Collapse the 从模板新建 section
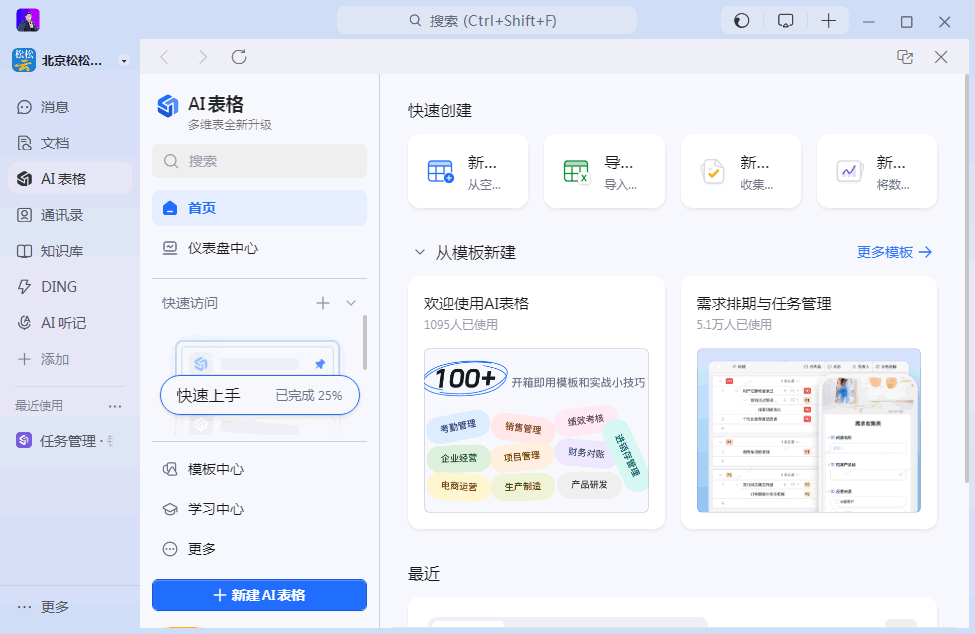This screenshot has height=634, width=975. coord(420,252)
